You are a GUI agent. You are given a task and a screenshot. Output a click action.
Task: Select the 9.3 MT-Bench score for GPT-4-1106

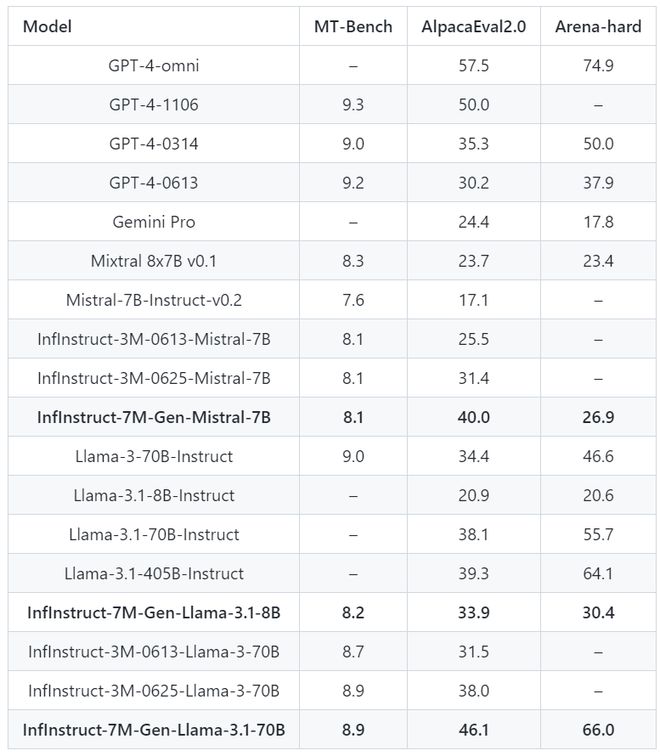coord(353,105)
